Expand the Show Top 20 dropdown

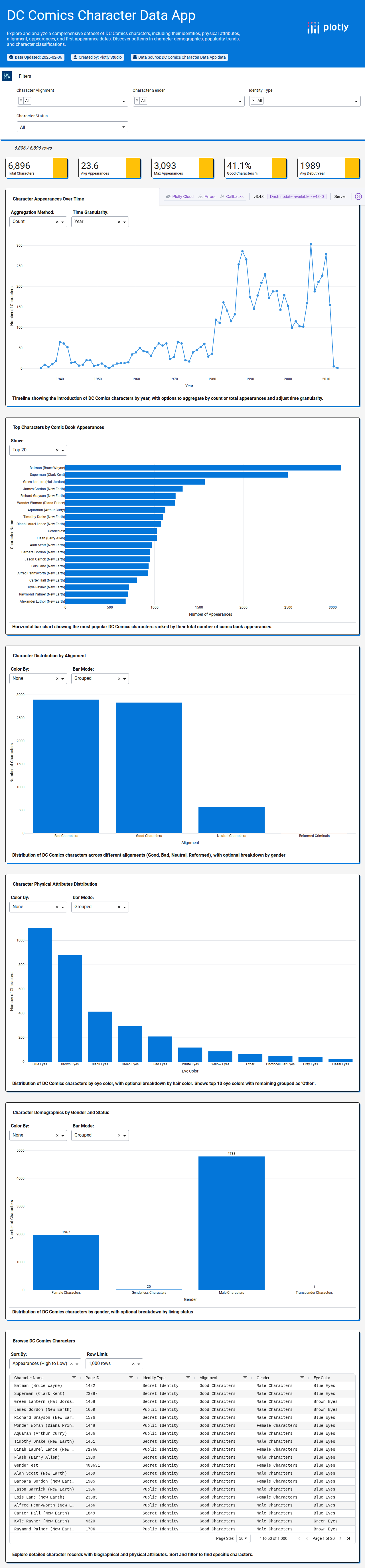(63, 451)
